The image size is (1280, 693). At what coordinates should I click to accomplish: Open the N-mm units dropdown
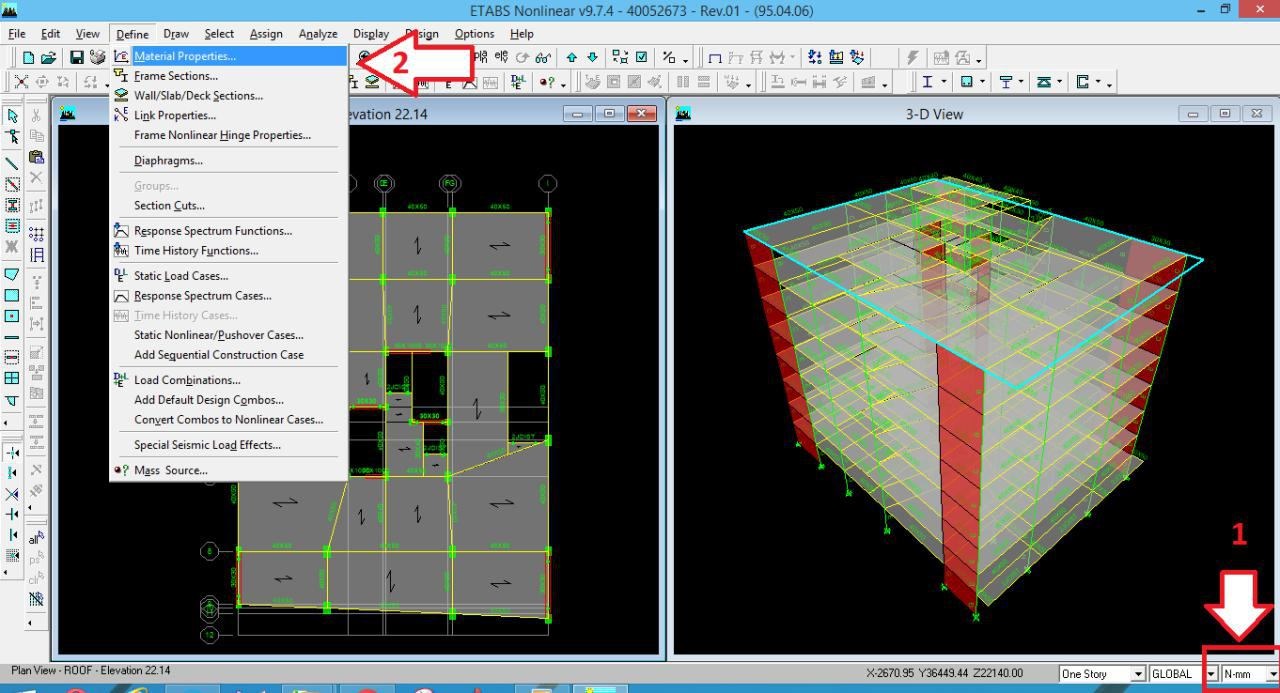tap(1272, 674)
